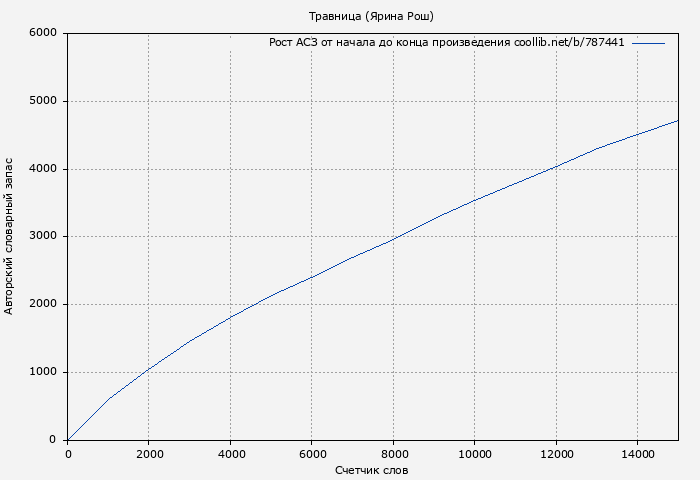This screenshot has height=480, width=700.
Task: Click the 2000 tick label on X-axis
Action: (x=149, y=454)
